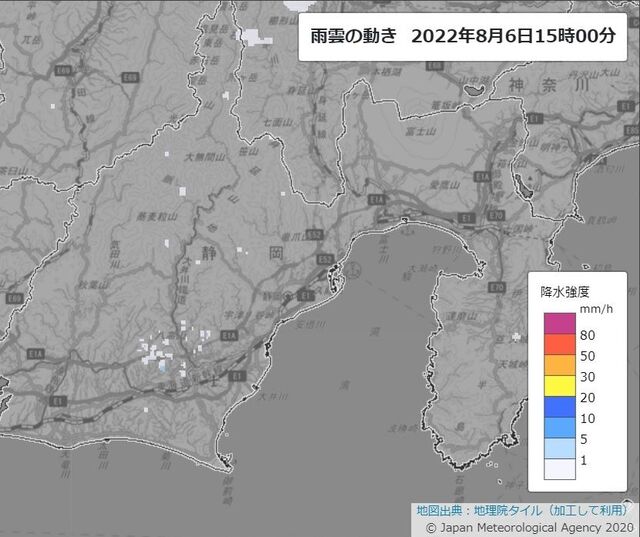The height and width of the screenshot is (537, 640).
Task: Click the E70 highway marker on Izu peninsula
Action: click(x=497, y=288)
